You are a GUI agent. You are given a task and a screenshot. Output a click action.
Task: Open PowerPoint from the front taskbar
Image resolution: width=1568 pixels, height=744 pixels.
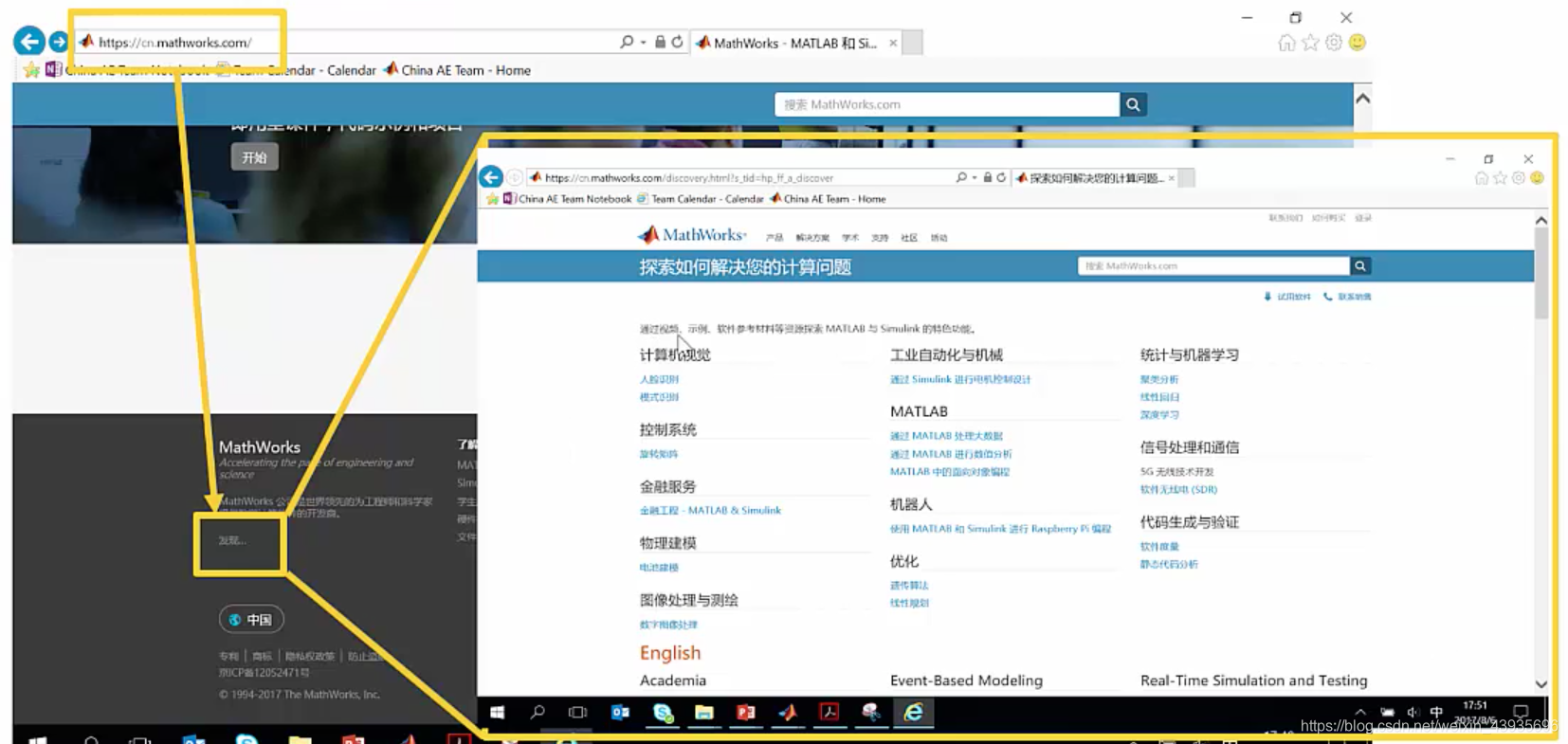[x=746, y=712]
